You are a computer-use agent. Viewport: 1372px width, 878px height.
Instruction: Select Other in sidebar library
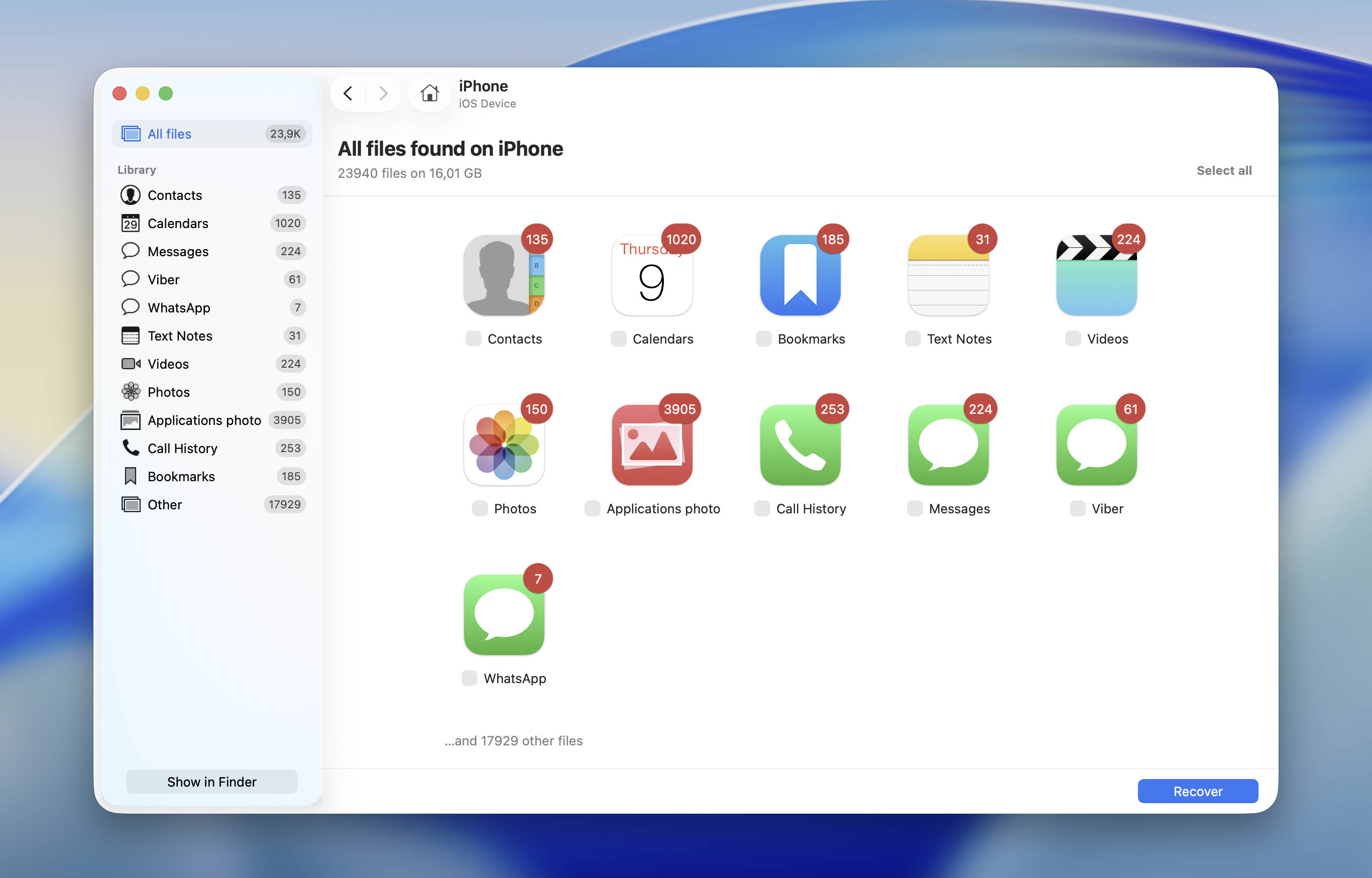pos(211,505)
